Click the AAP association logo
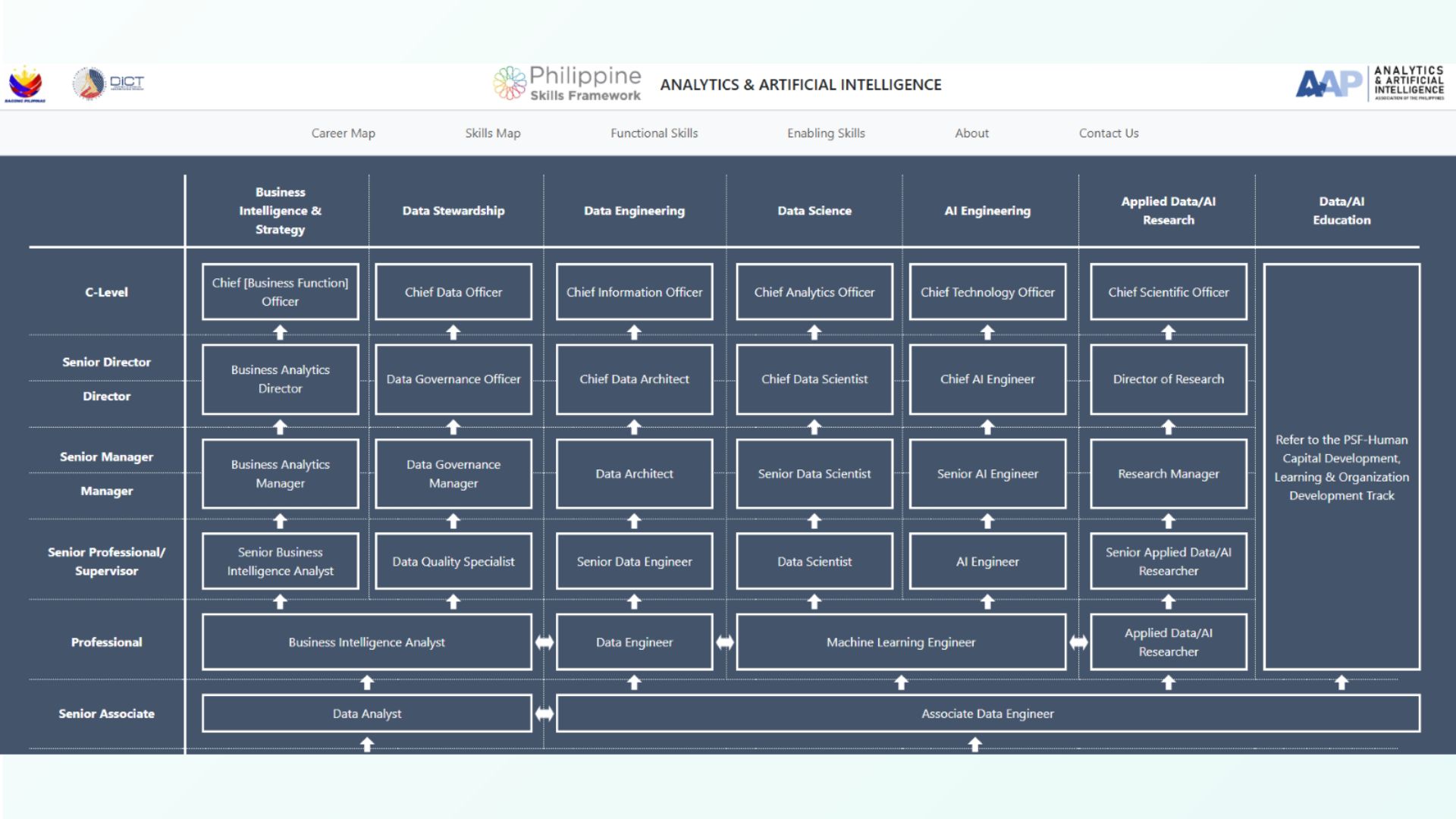1456x819 pixels. 1370,83
